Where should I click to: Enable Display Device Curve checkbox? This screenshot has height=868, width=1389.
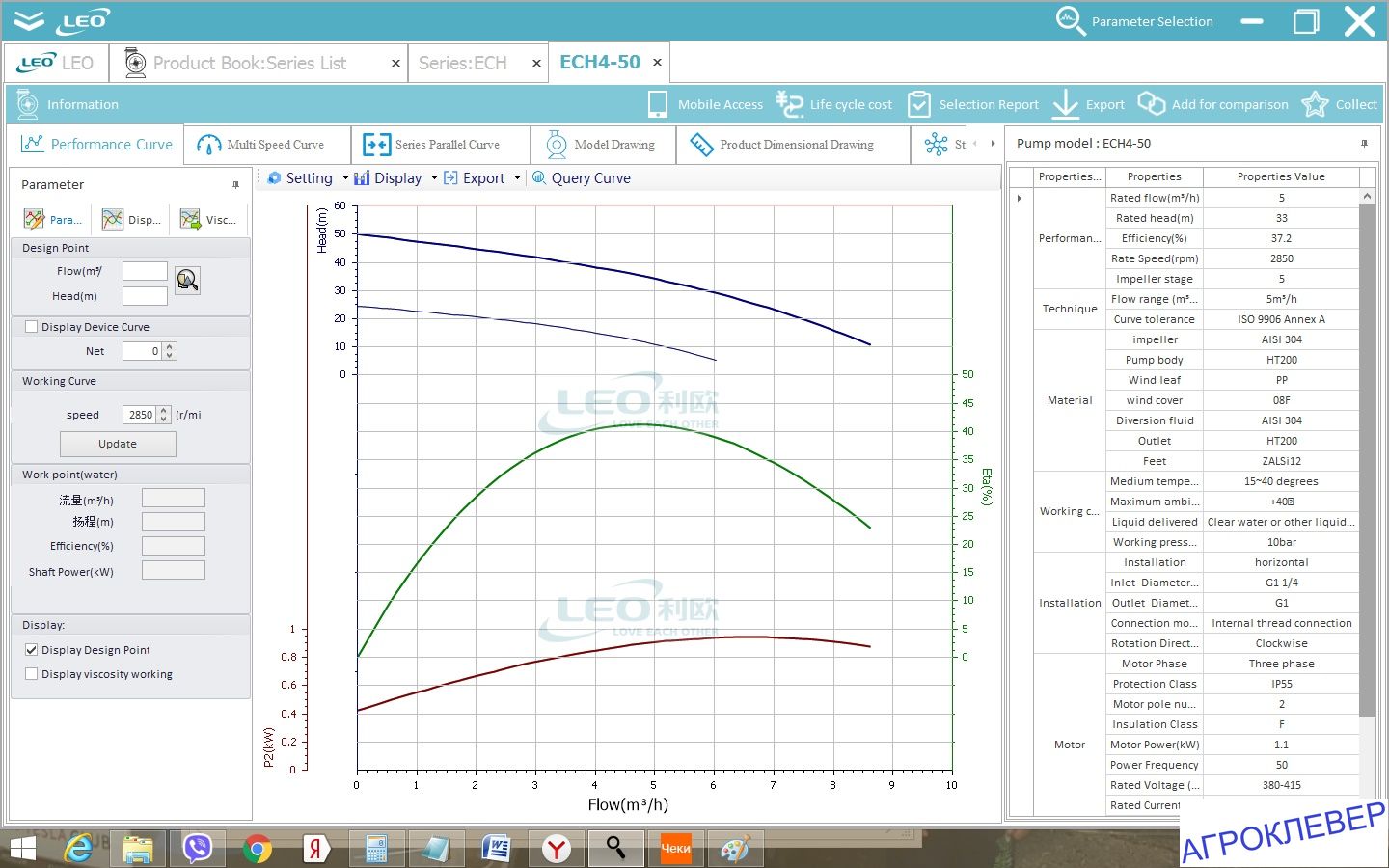pos(32,327)
